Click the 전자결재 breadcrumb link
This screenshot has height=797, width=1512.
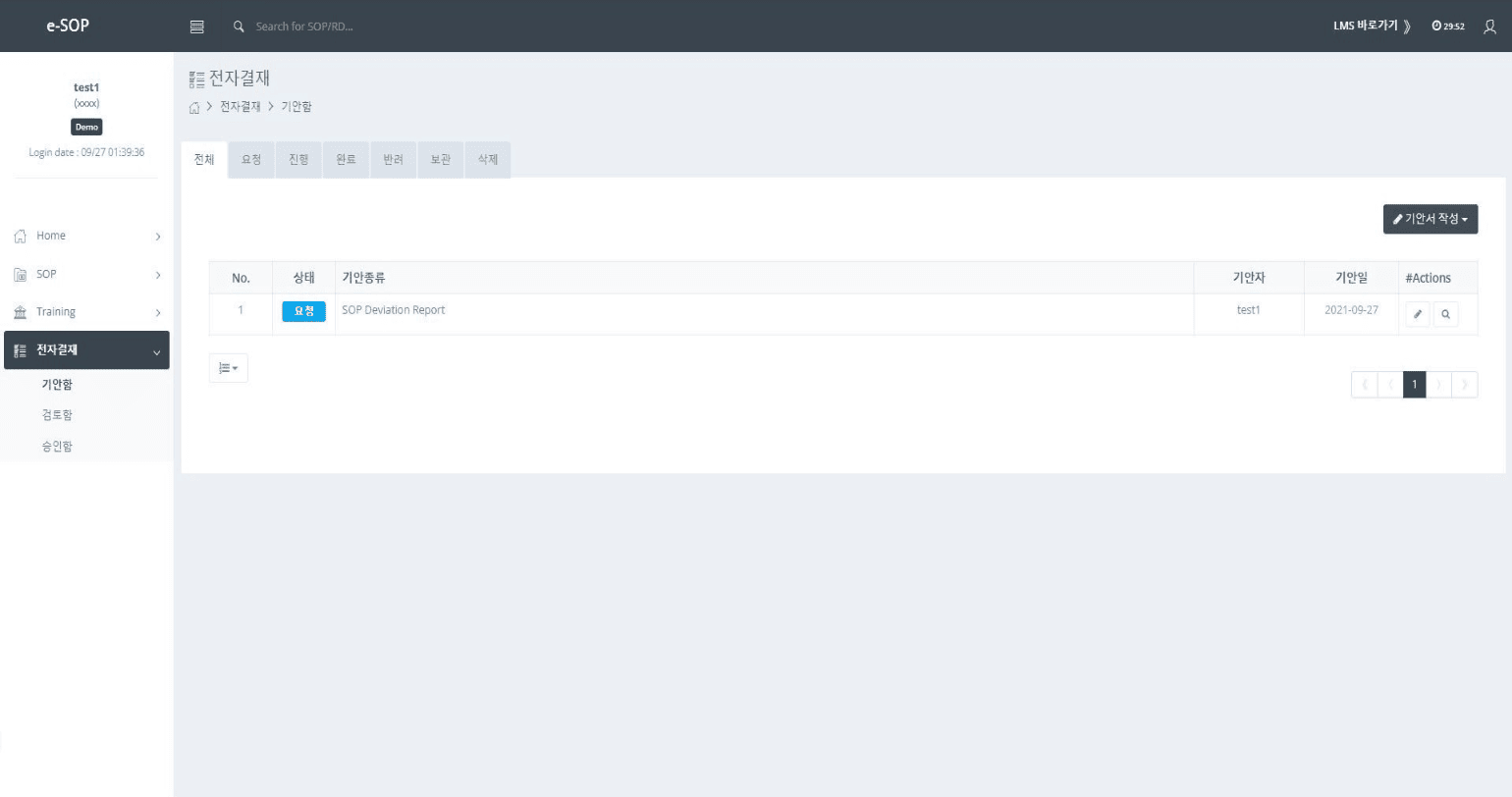point(240,107)
